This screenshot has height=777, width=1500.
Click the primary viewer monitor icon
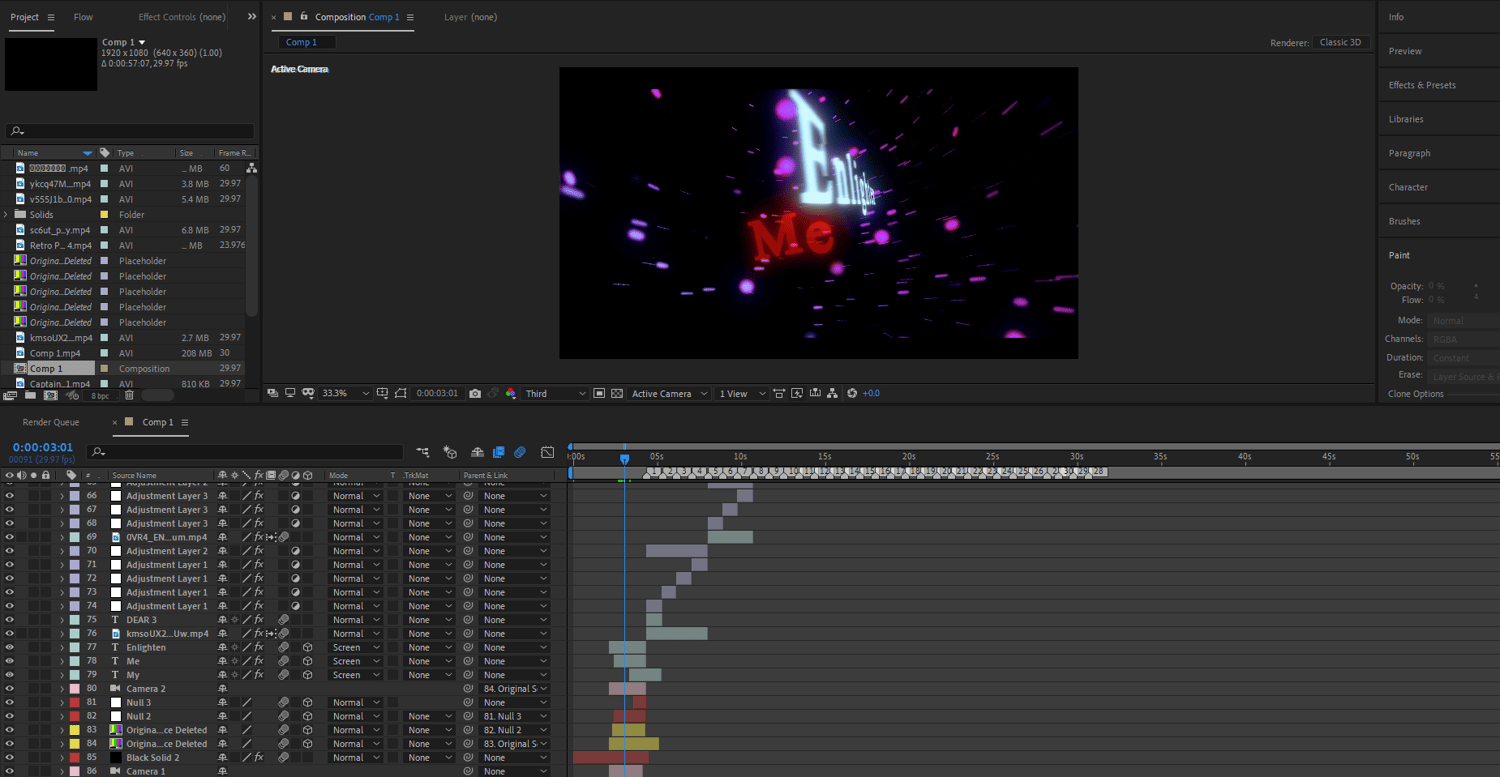pyautogui.click(x=290, y=394)
